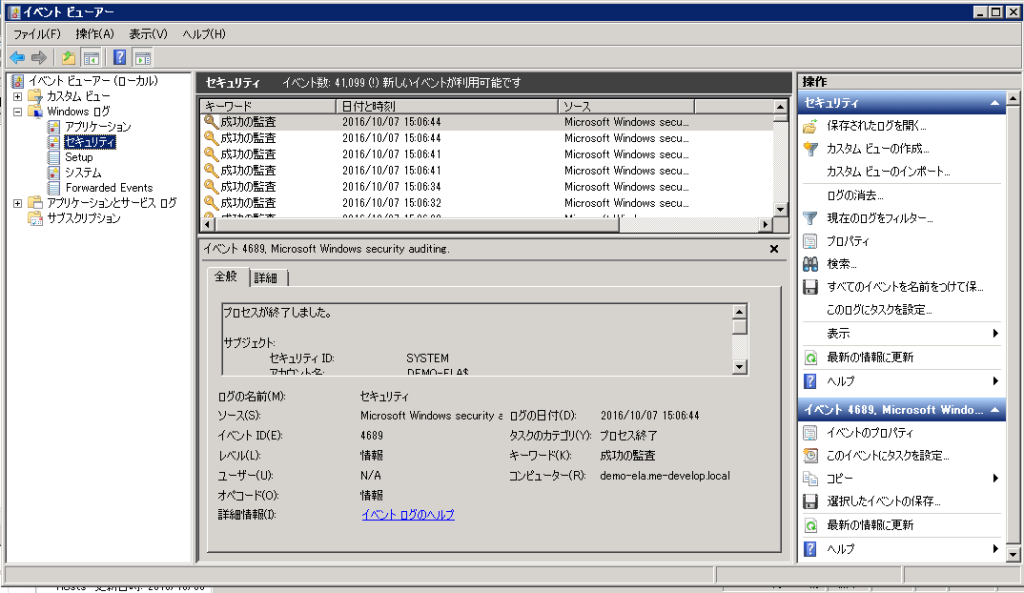
Task: Click the event list scroll down arrow
Action: tap(780, 209)
